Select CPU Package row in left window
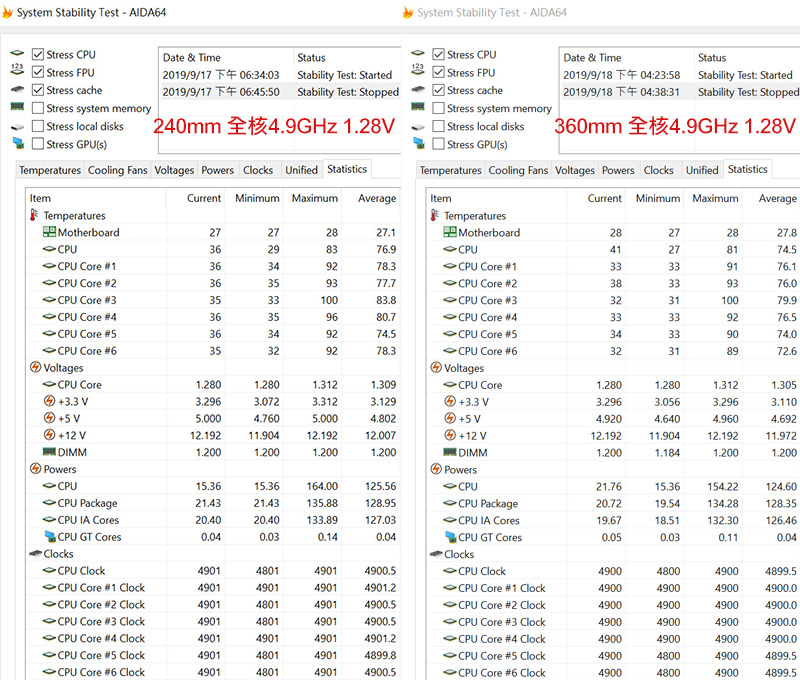Screen dimensions: 800x680 click(x=213, y=503)
